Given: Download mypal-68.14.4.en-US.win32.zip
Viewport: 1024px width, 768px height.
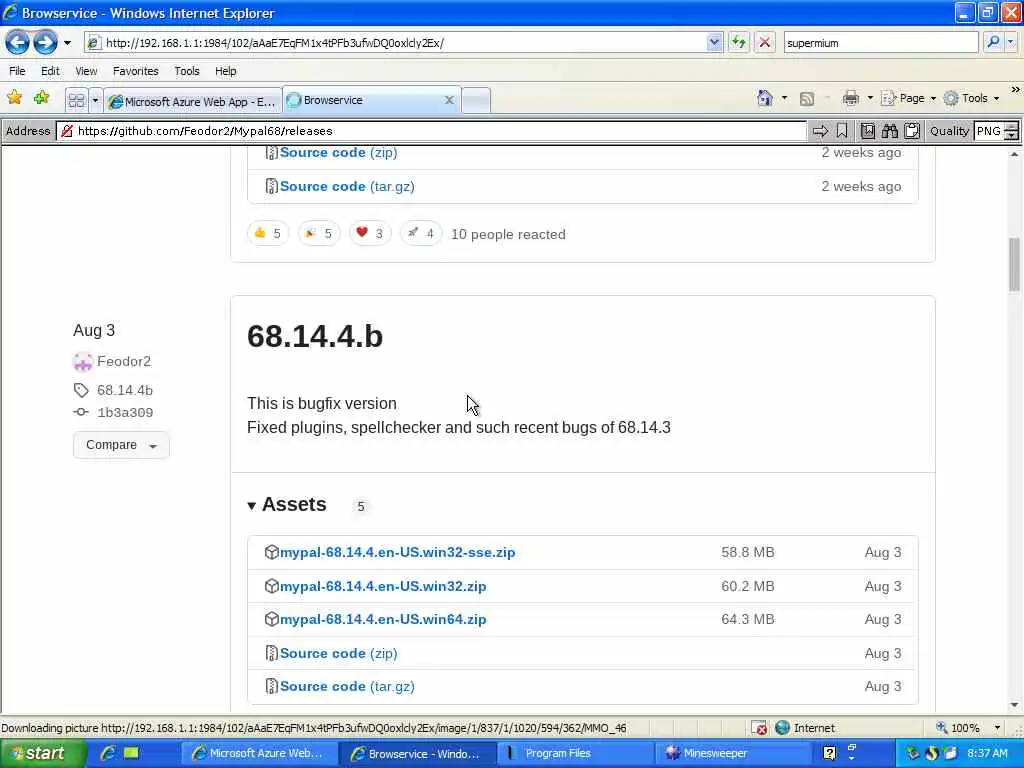Looking at the screenshot, I should pos(383,586).
